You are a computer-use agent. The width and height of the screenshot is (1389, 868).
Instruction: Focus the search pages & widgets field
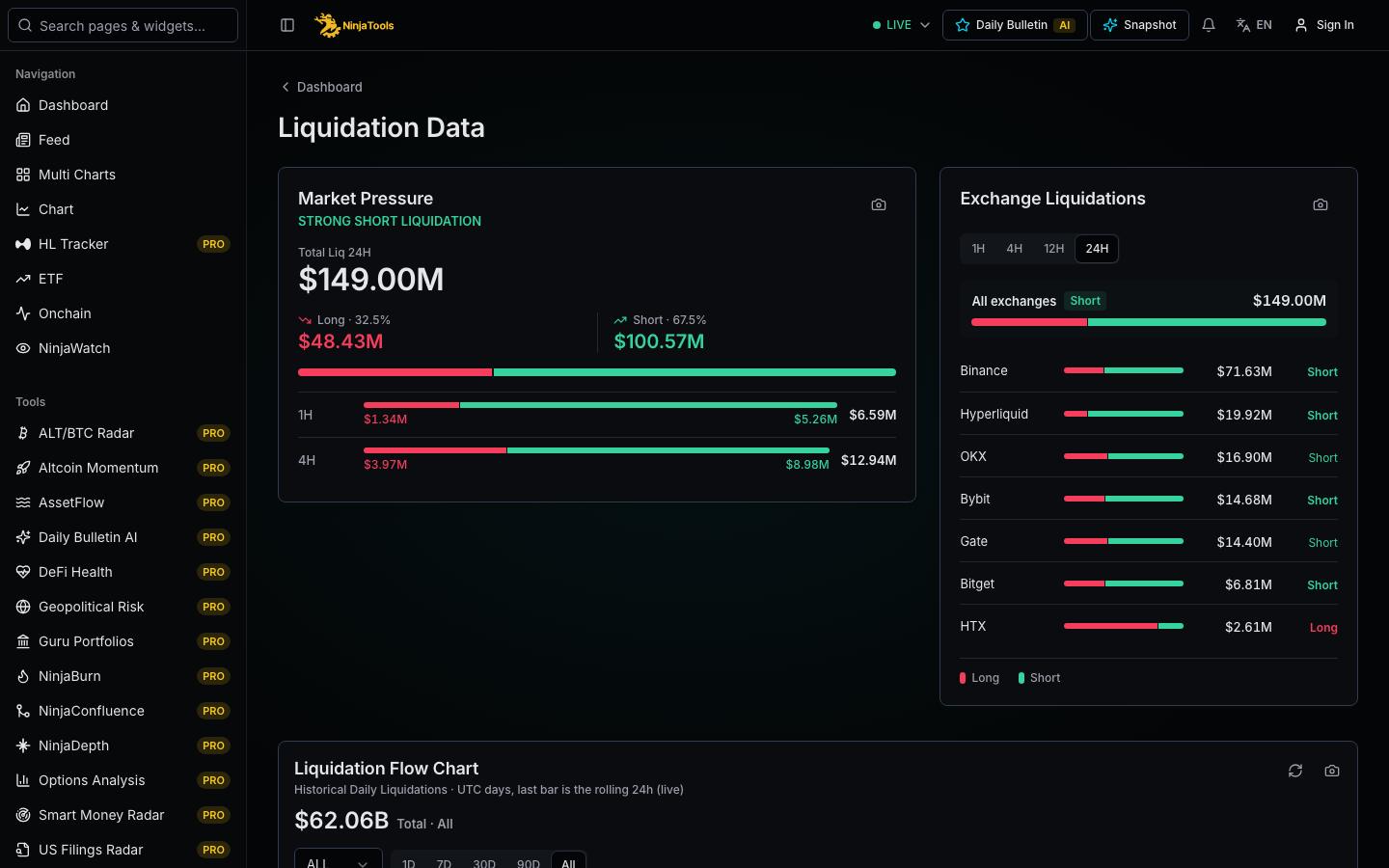pyautogui.click(x=123, y=25)
